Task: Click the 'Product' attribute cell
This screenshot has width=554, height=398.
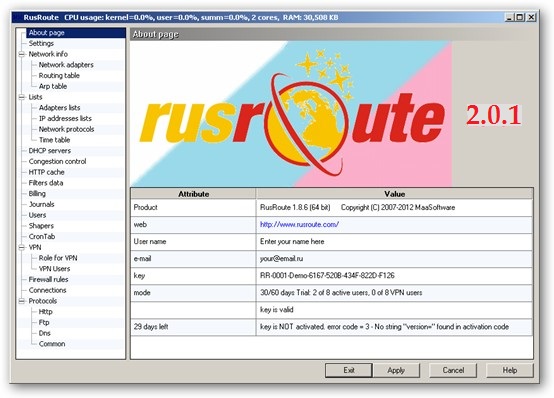Action: pos(193,207)
